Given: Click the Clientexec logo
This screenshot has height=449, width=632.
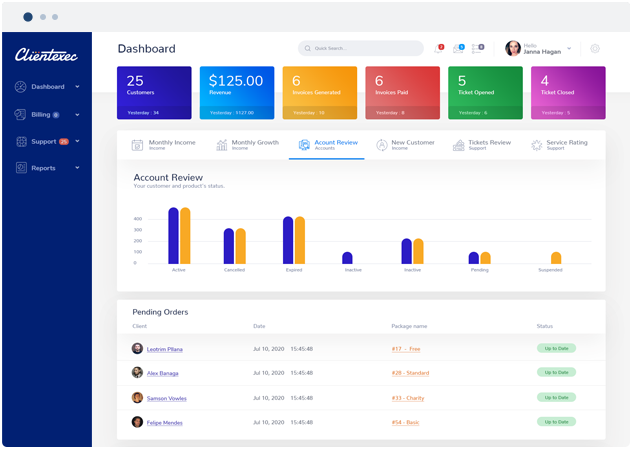Looking at the screenshot, I should [46, 55].
